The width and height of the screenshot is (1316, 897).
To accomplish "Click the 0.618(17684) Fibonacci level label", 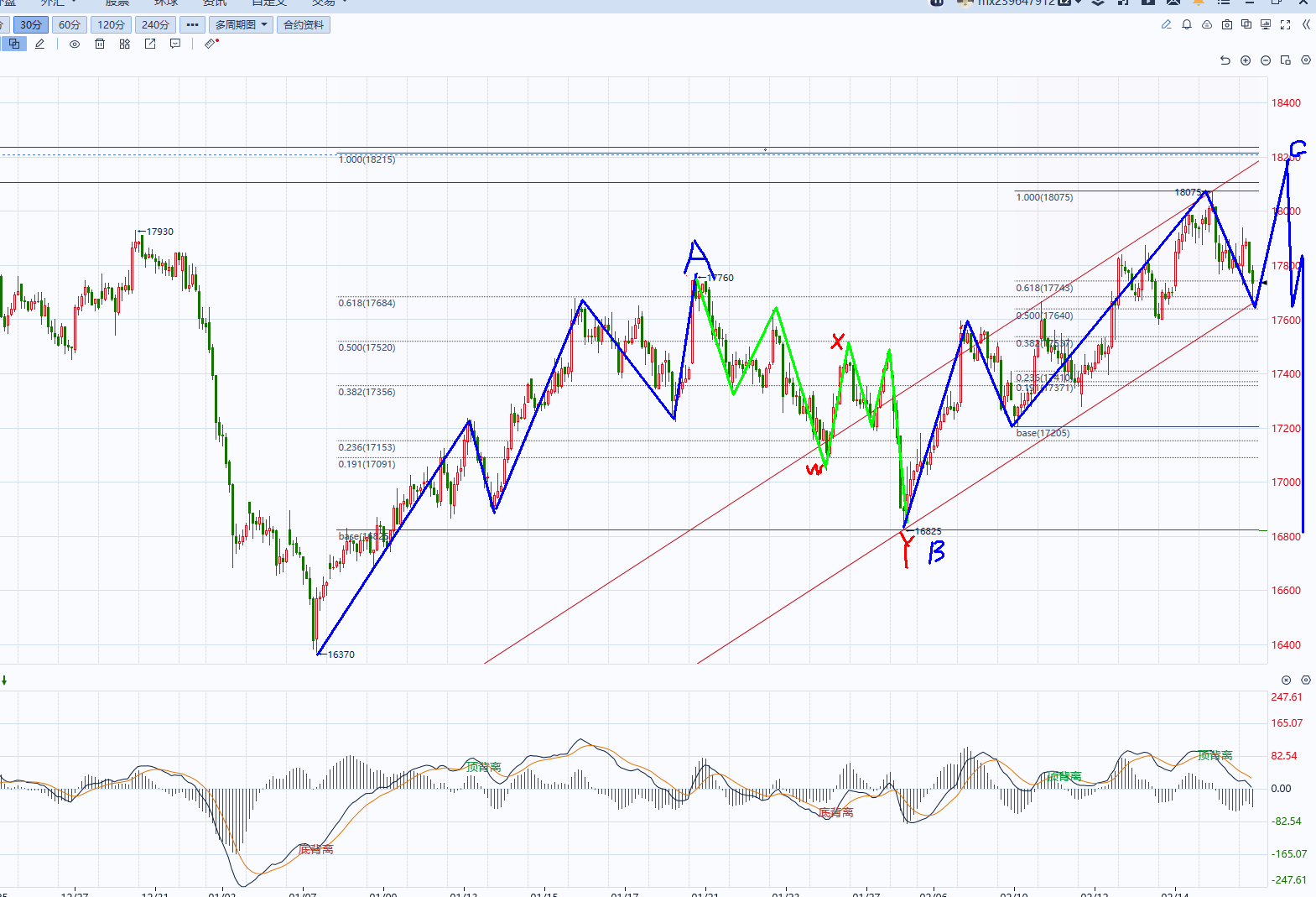I will pos(367,303).
